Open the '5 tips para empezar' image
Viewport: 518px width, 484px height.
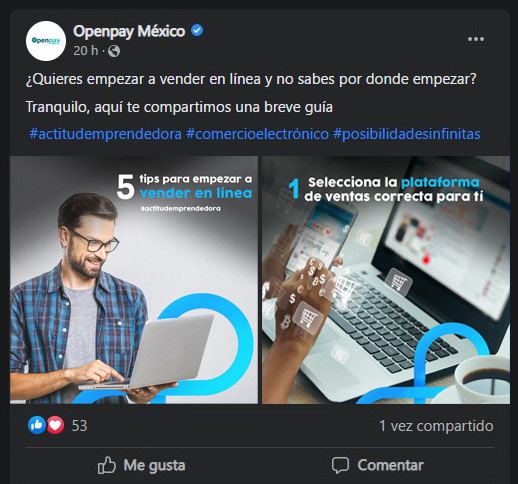[134, 280]
